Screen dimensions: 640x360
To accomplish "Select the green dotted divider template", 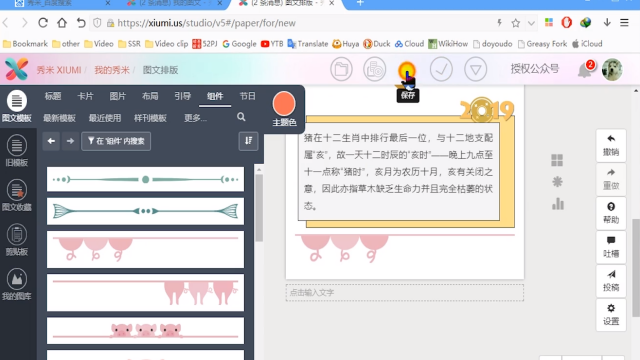I will 145,179.
